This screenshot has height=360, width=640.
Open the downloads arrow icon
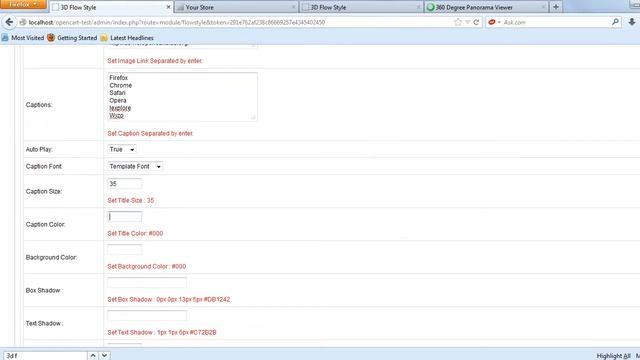[632, 22]
